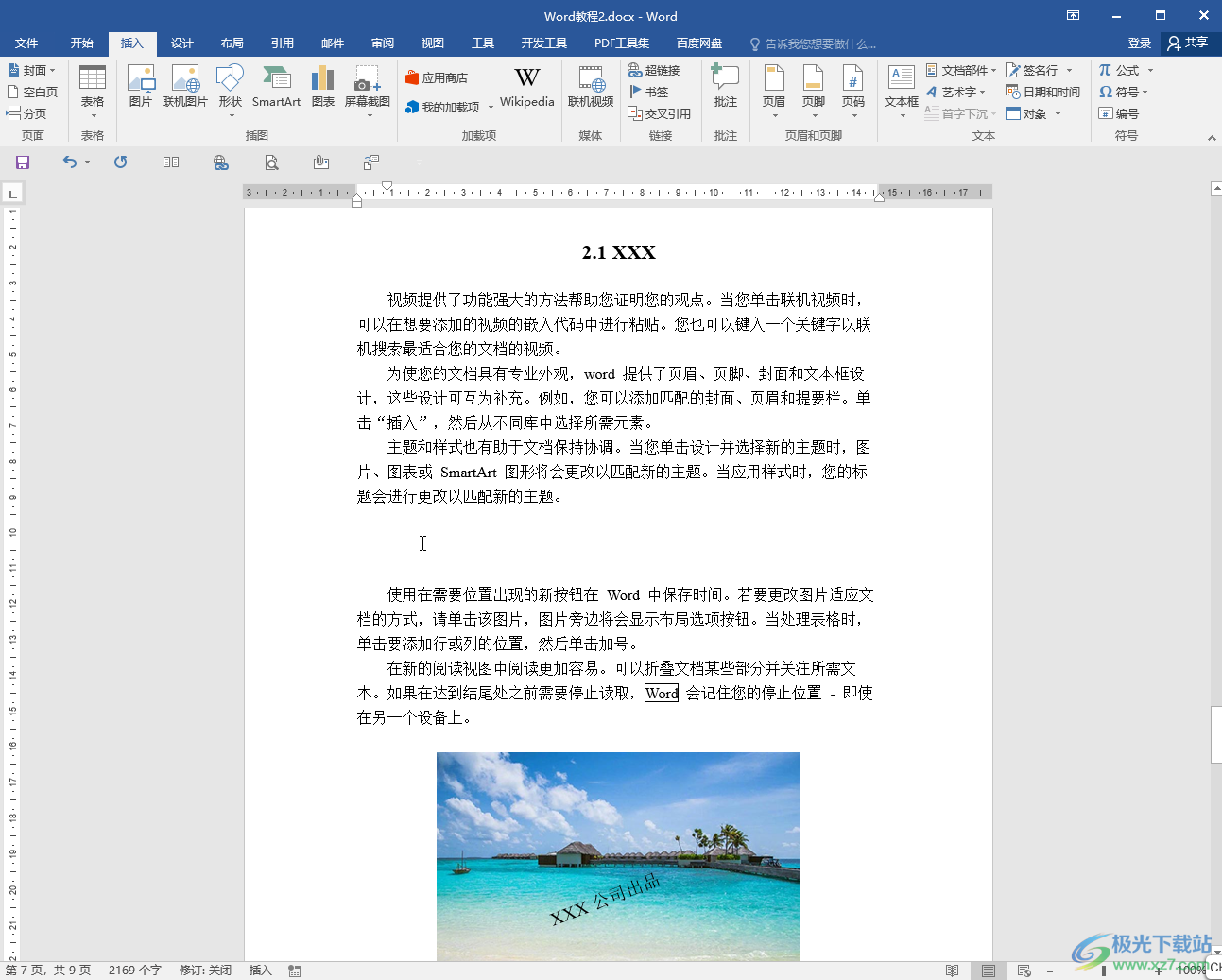The image size is (1222, 980).
Task: Click the document-comment quick access icon
Action: (x=371, y=163)
